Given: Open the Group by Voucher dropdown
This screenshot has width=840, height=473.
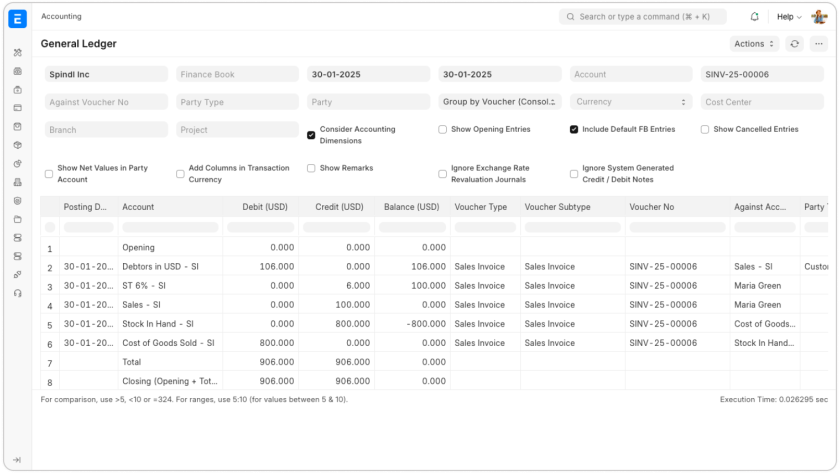Looking at the screenshot, I should click(x=500, y=102).
